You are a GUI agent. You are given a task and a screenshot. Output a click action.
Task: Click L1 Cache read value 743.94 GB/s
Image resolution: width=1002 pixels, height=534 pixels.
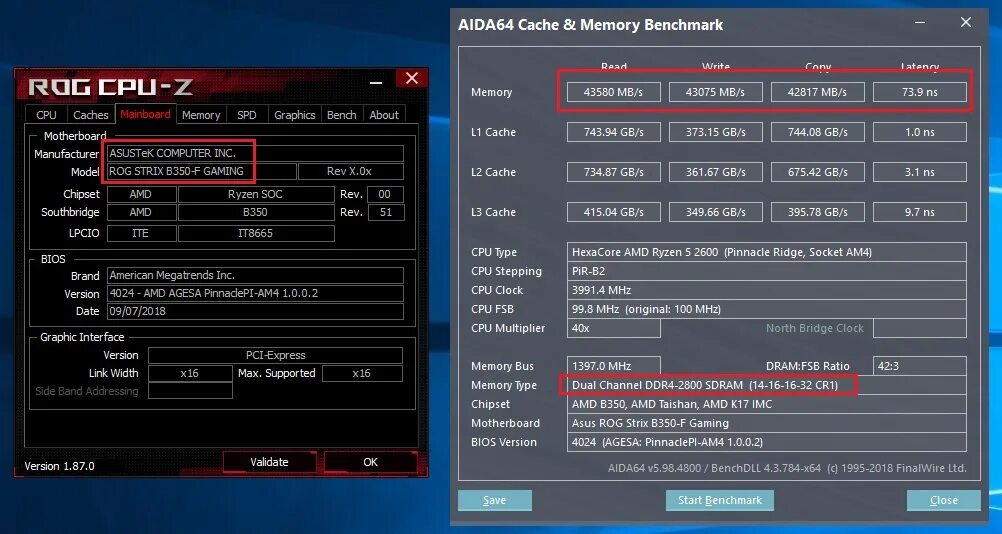click(x=613, y=132)
